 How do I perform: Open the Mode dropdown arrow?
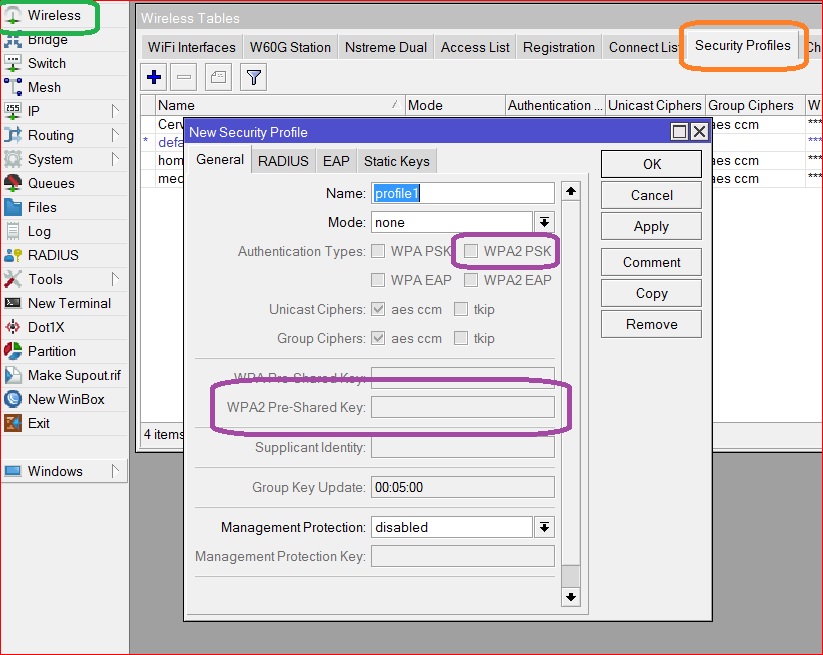[x=544, y=223]
